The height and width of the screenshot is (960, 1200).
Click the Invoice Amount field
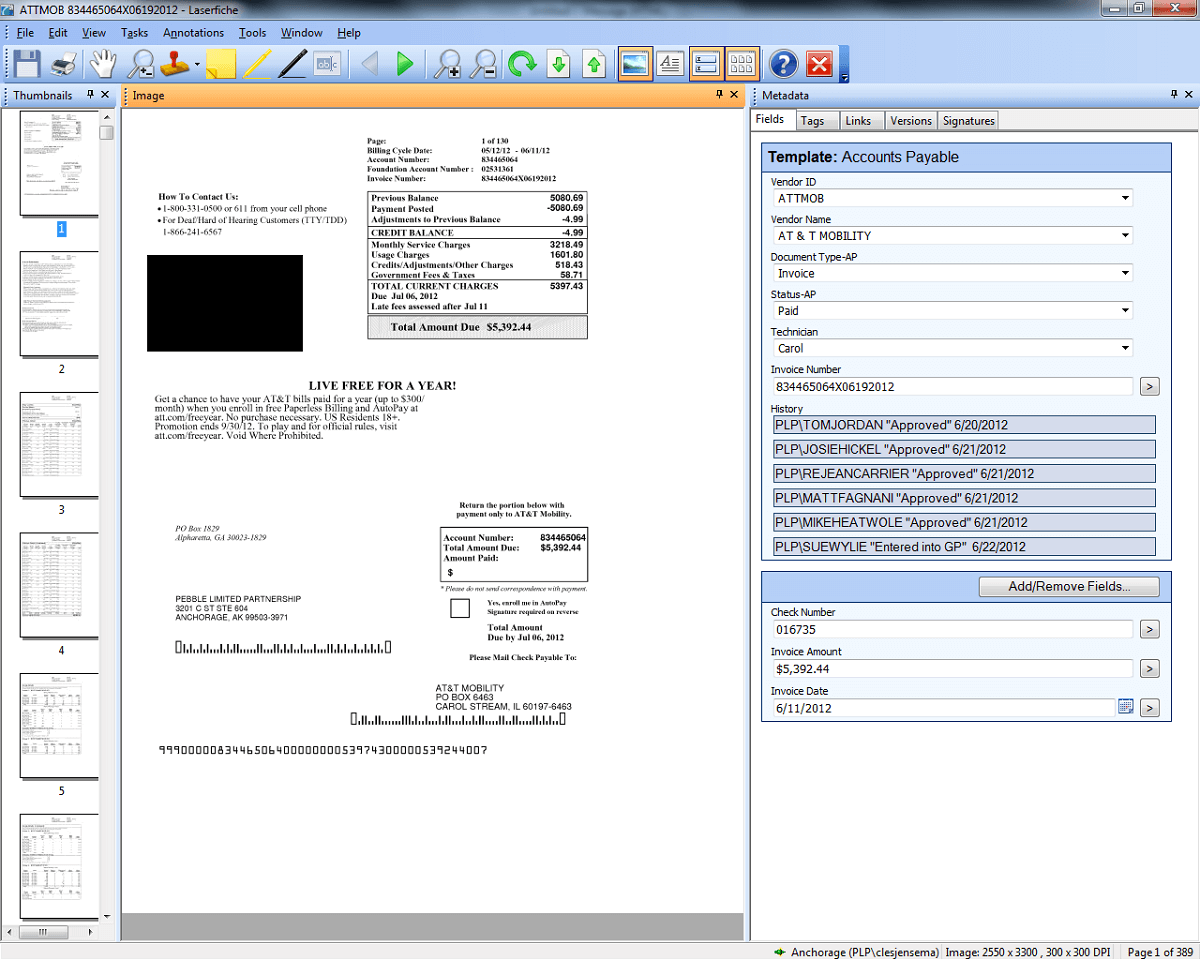(x=952, y=669)
